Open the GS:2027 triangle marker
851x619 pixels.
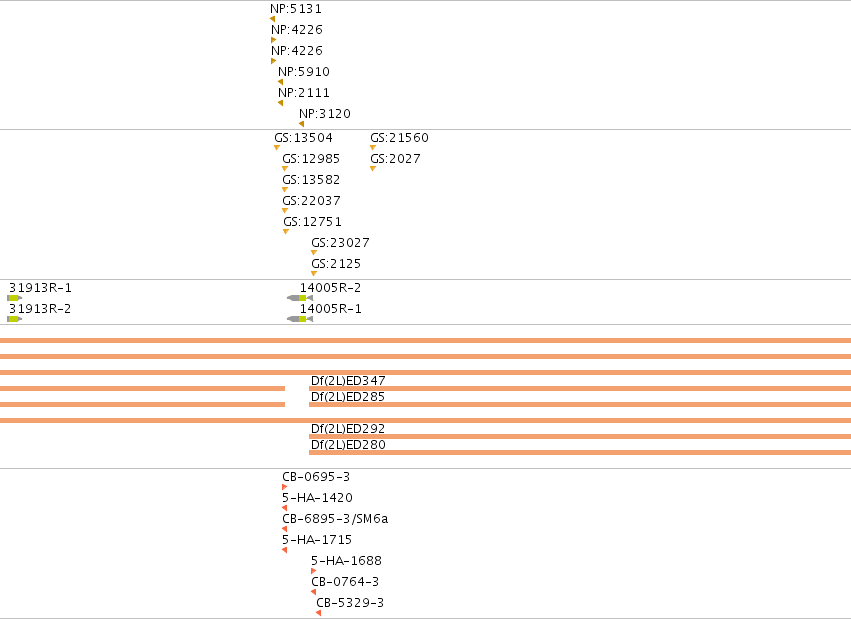click(x=373, y=169)
